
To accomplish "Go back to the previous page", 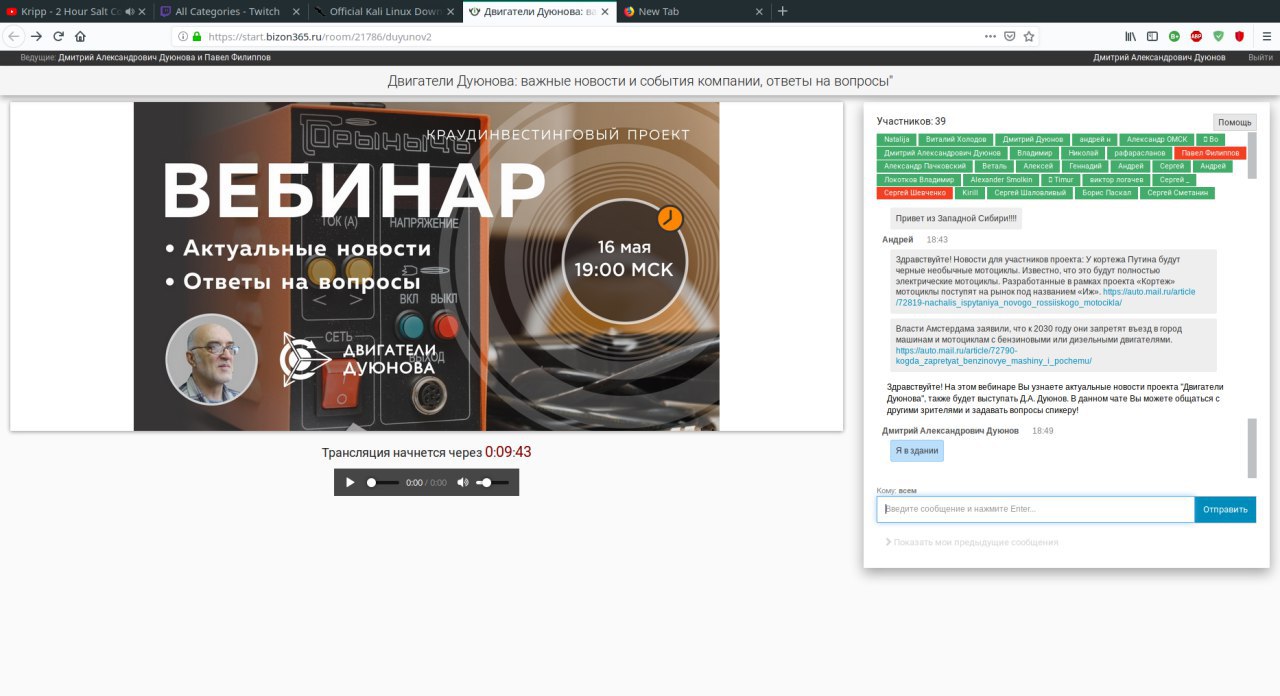I will click(14, 36).
